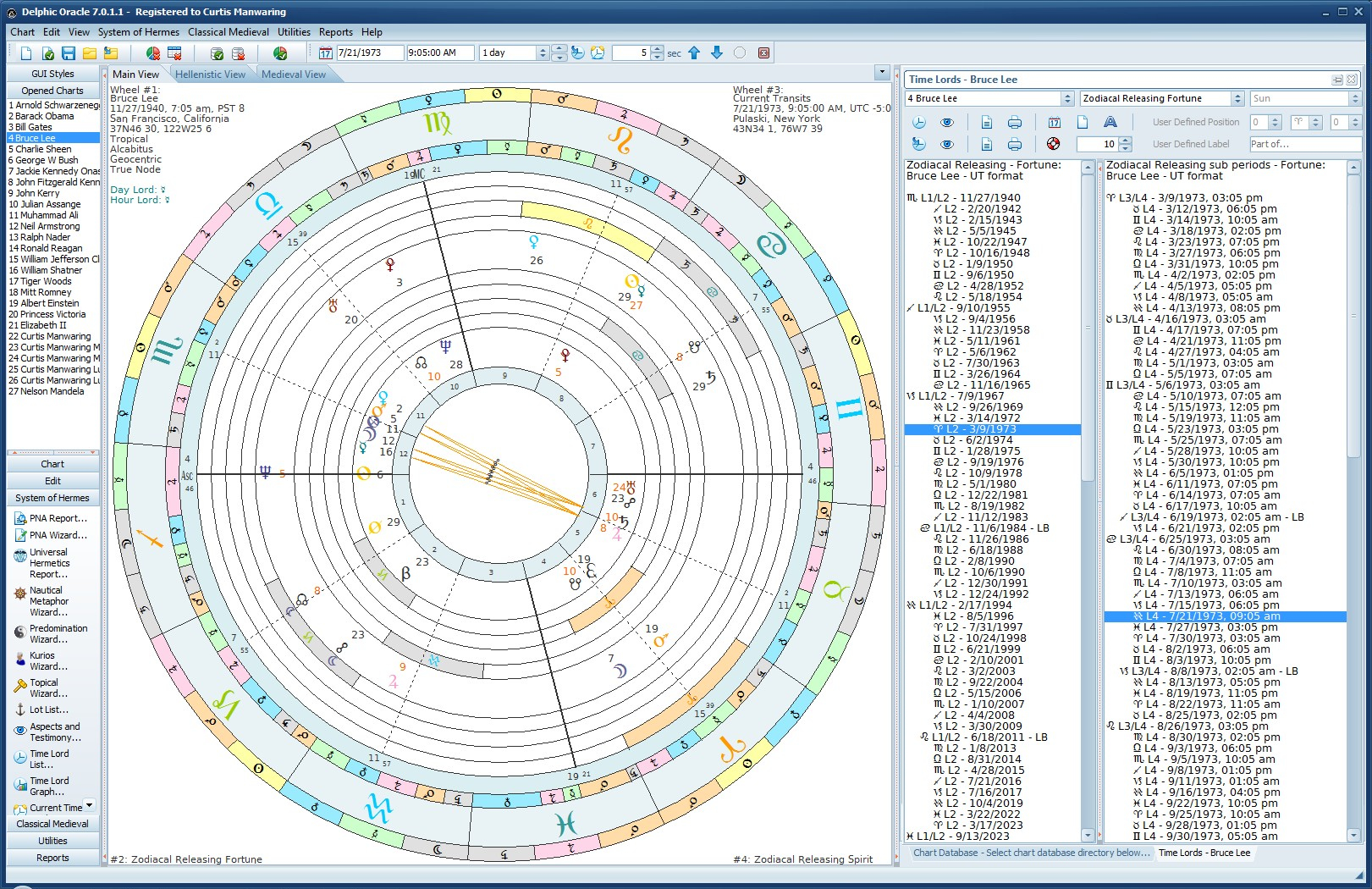1372x889 pixels.
Task: Open the Chart menu
Action: coord(22,32)
